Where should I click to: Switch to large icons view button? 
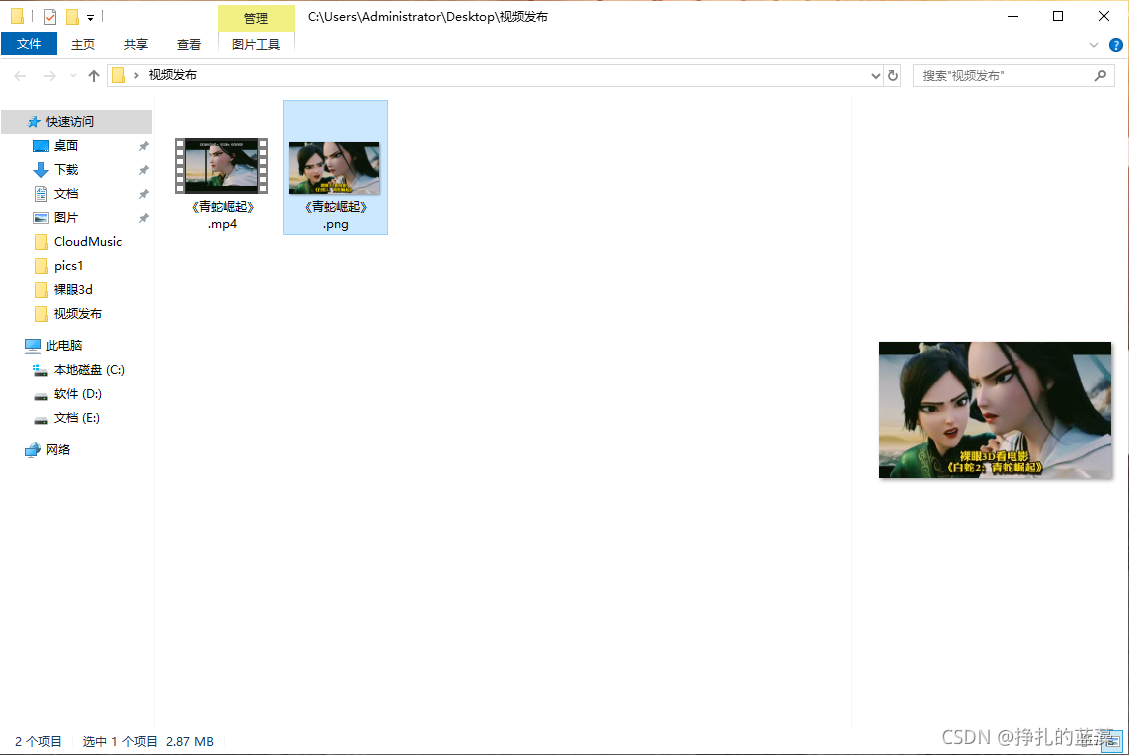1112,741
